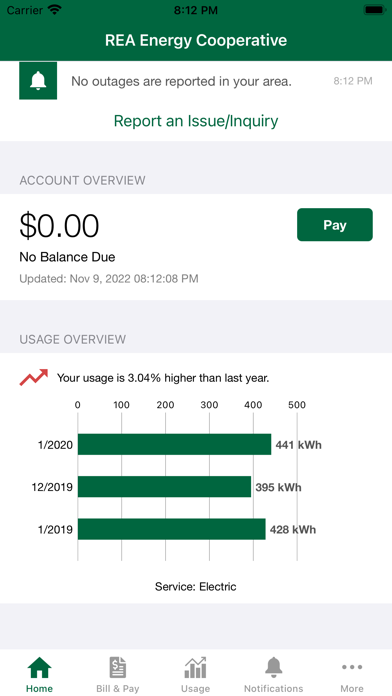Tap the $0.00 balance amount
Screen dimensions: 392x696
pyautogui.click(x=59, y=225)
